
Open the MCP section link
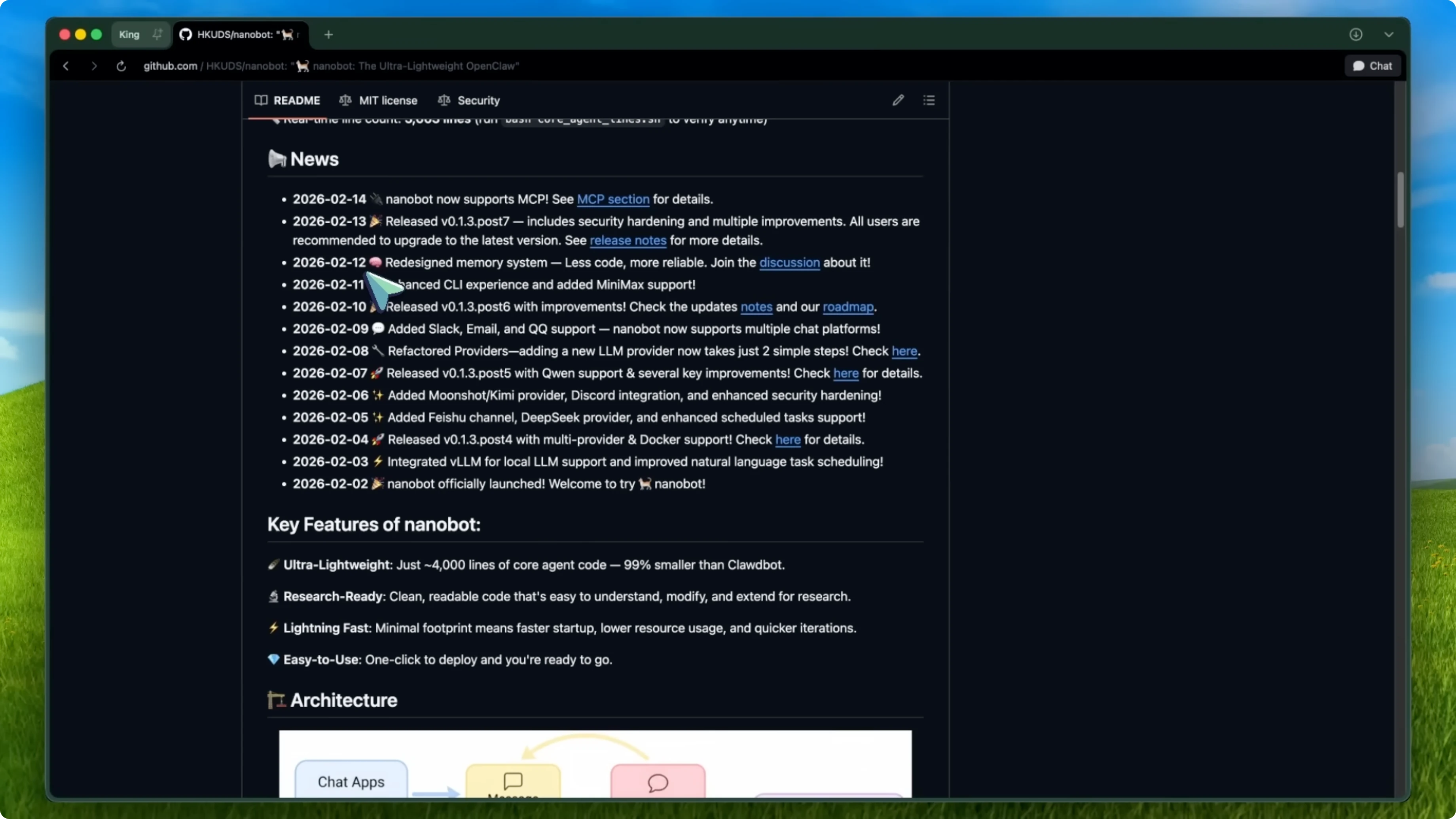coord(613,199)
